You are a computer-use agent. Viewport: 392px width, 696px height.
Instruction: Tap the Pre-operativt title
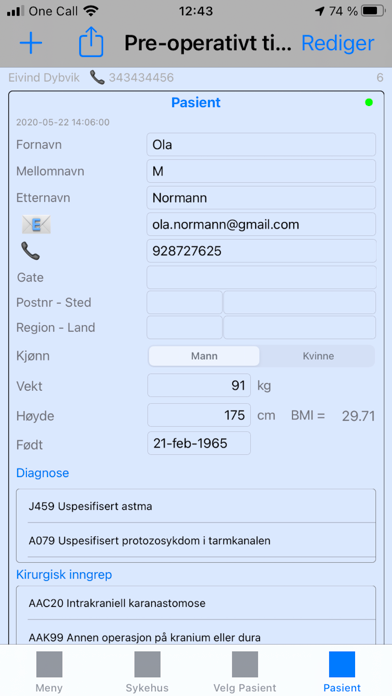pos(208,43)
